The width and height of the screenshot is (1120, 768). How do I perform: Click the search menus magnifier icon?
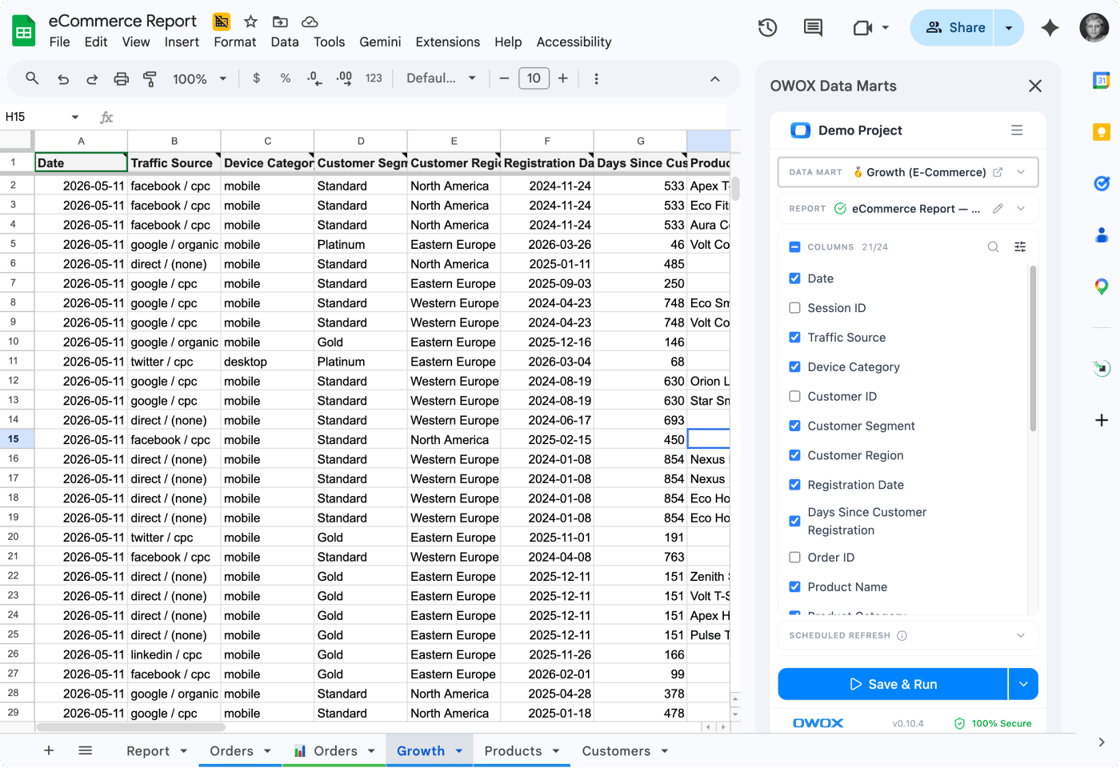(31, 79)
